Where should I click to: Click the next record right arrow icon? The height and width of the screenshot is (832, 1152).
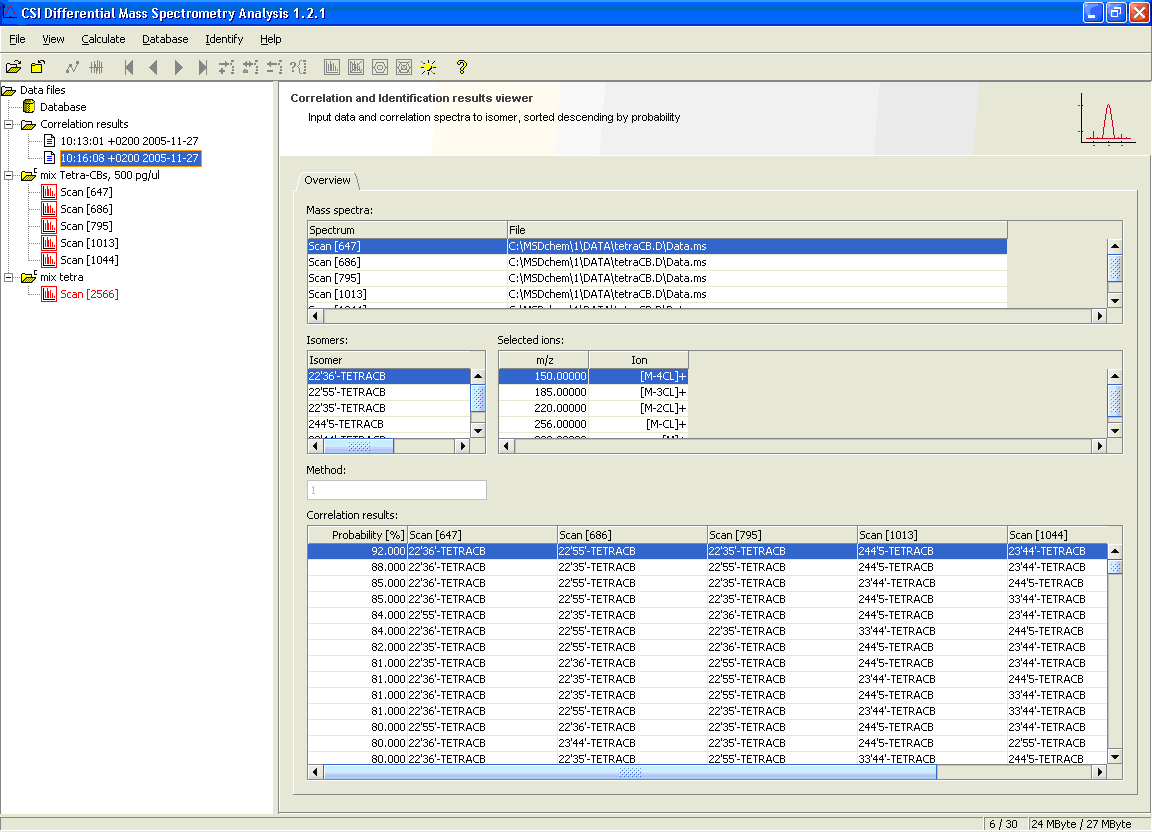(179, 67)
